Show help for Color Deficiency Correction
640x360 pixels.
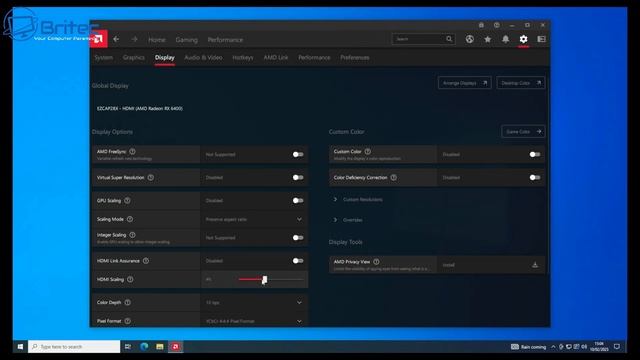393,178
